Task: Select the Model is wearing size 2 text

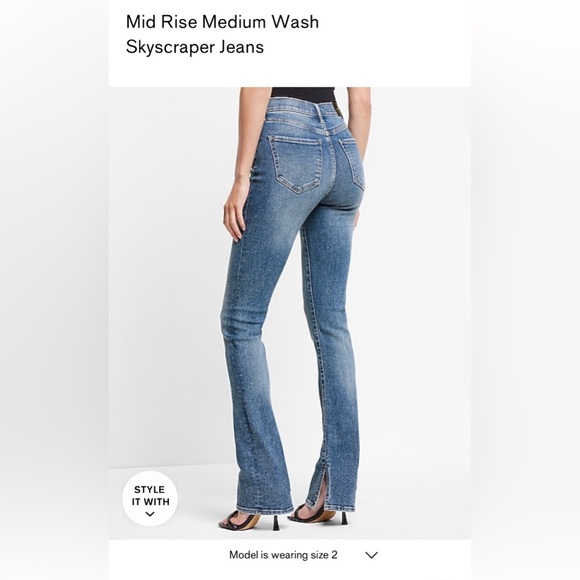Action: coord(283,555)
